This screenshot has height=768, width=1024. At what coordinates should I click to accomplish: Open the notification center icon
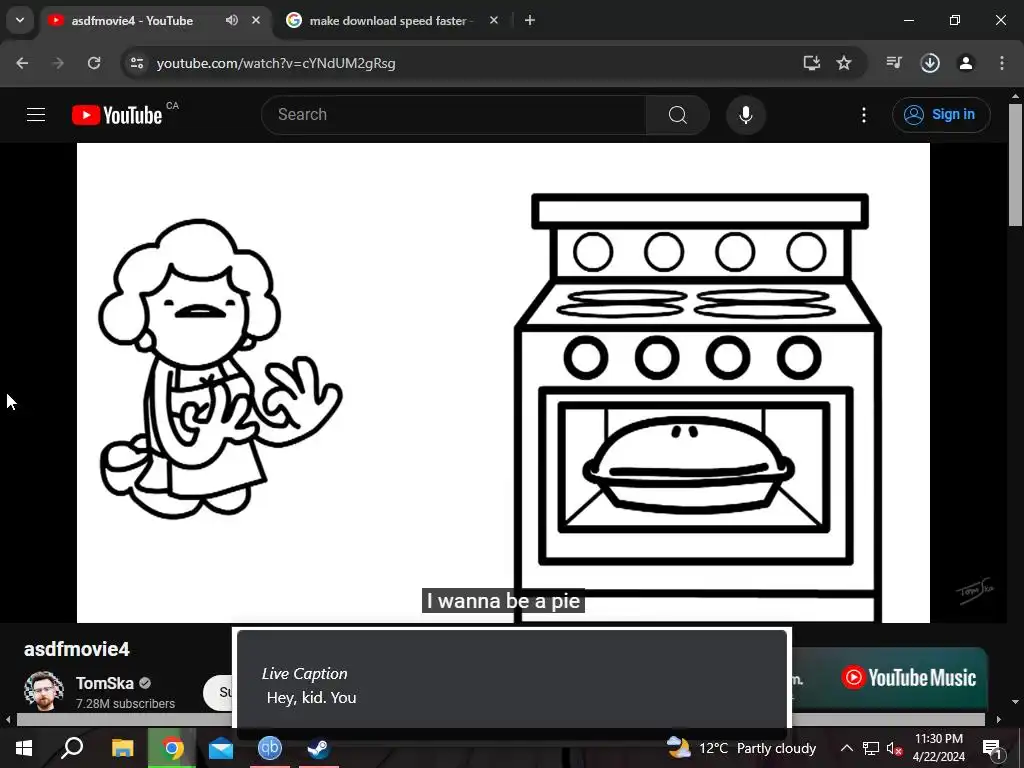pos(992,748)
